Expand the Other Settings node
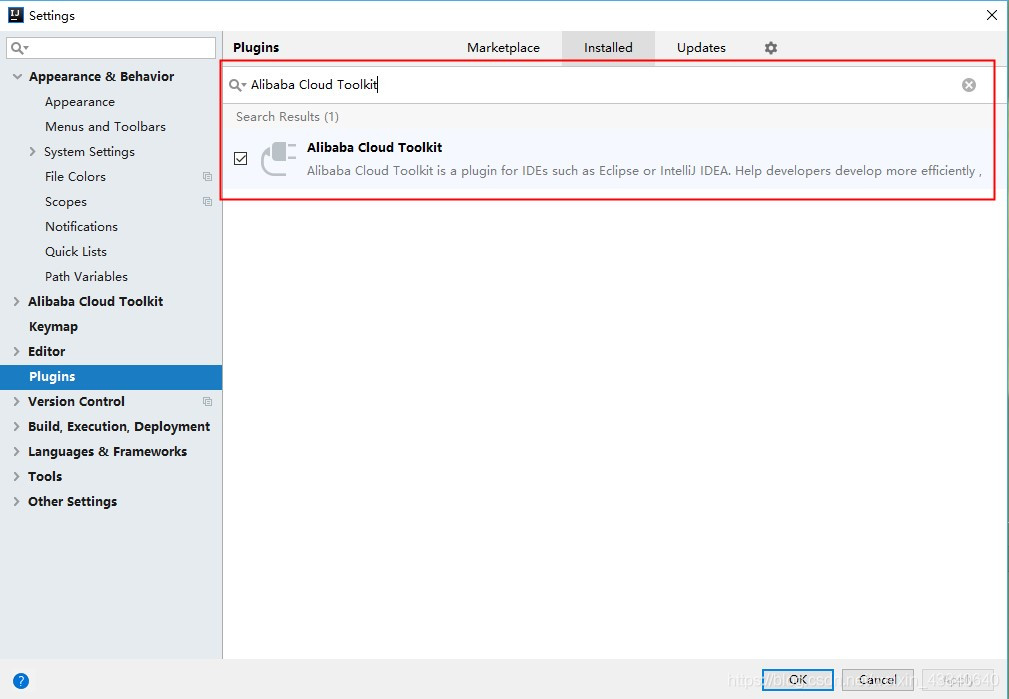Viewport: 1009px width, 699px height. [16, 501]
